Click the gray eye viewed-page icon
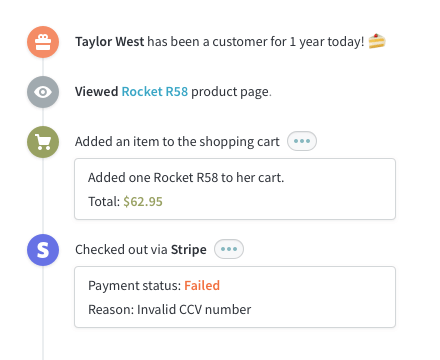This screenshot has width=440, height=360. (x=43, y=92)
